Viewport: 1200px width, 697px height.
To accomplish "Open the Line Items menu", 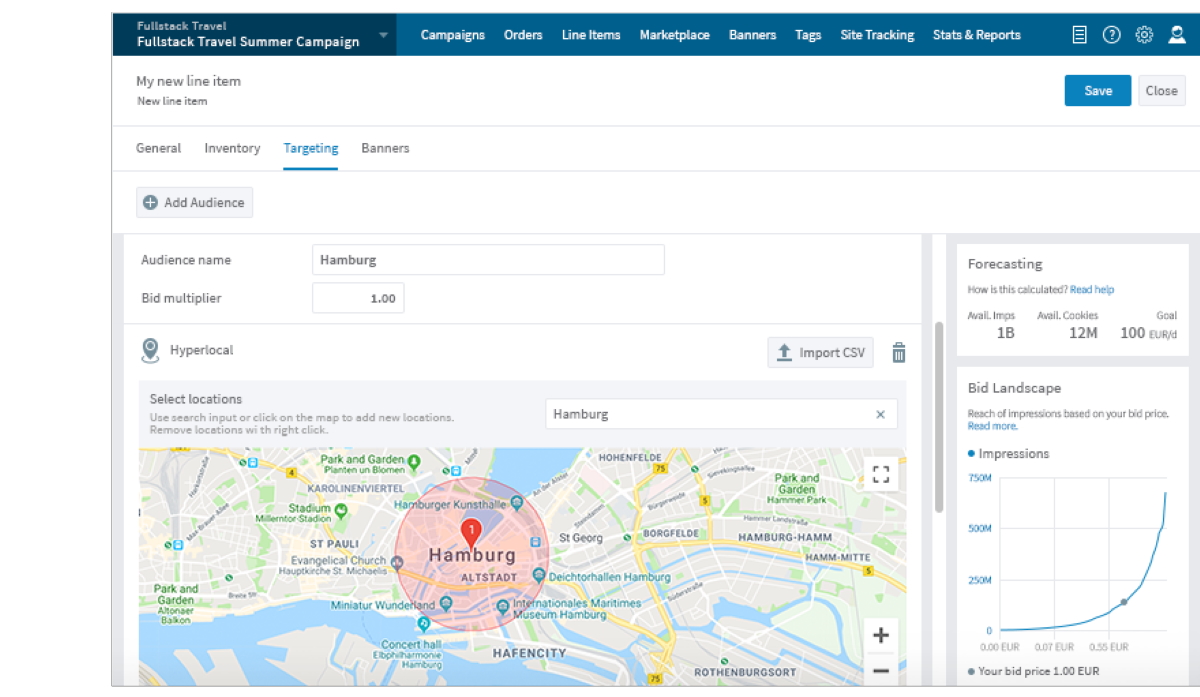I will 591,35.
